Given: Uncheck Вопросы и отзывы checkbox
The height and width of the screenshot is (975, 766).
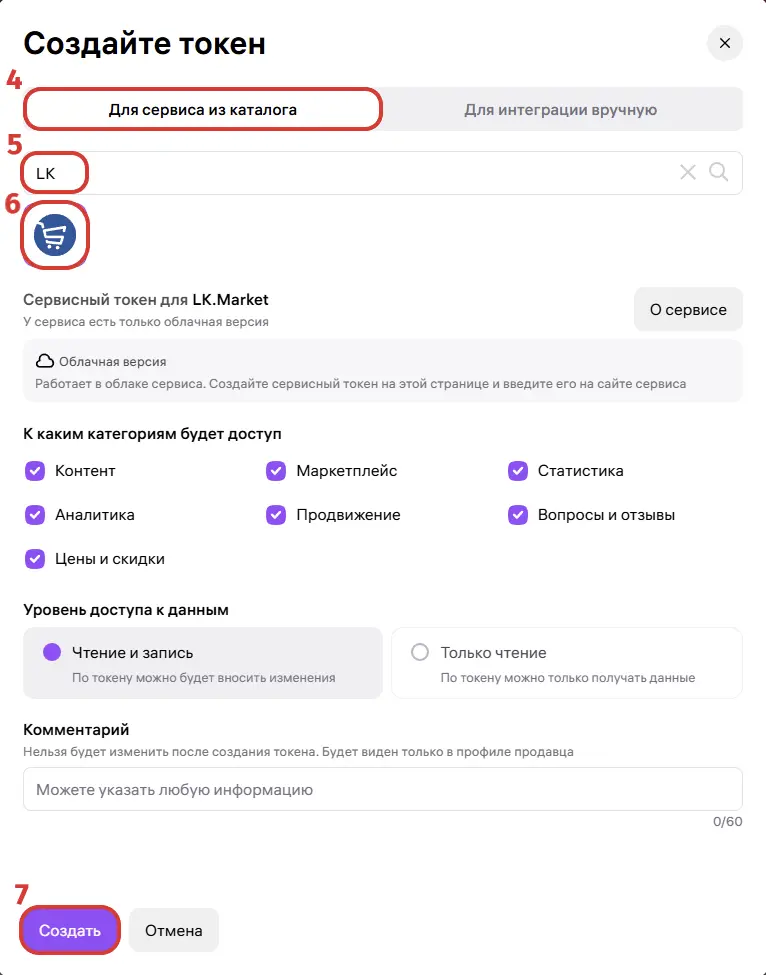Looking at the screenshot, I should coord(518,515).
